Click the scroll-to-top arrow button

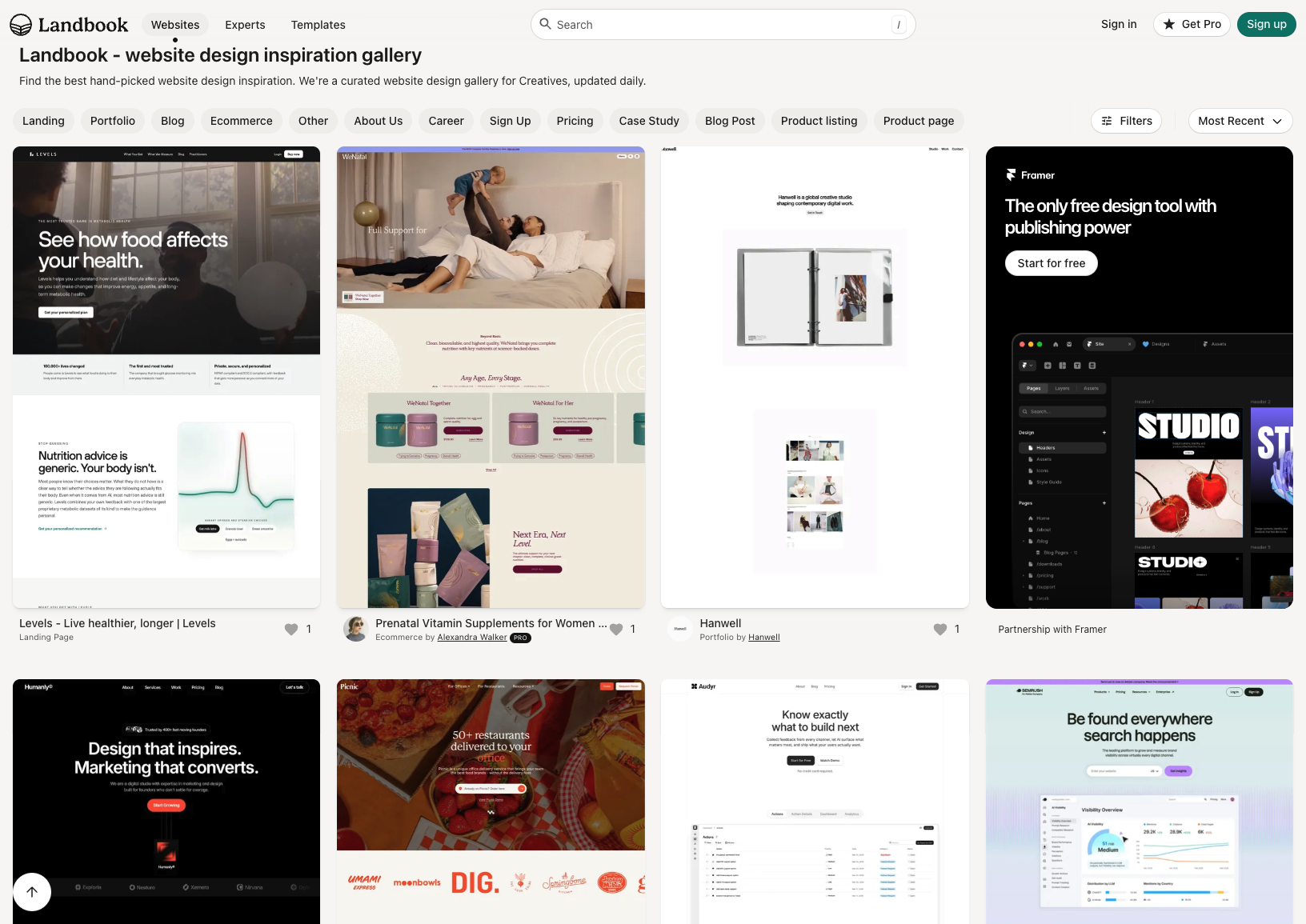pyautogui.click(x=32, y=892)
